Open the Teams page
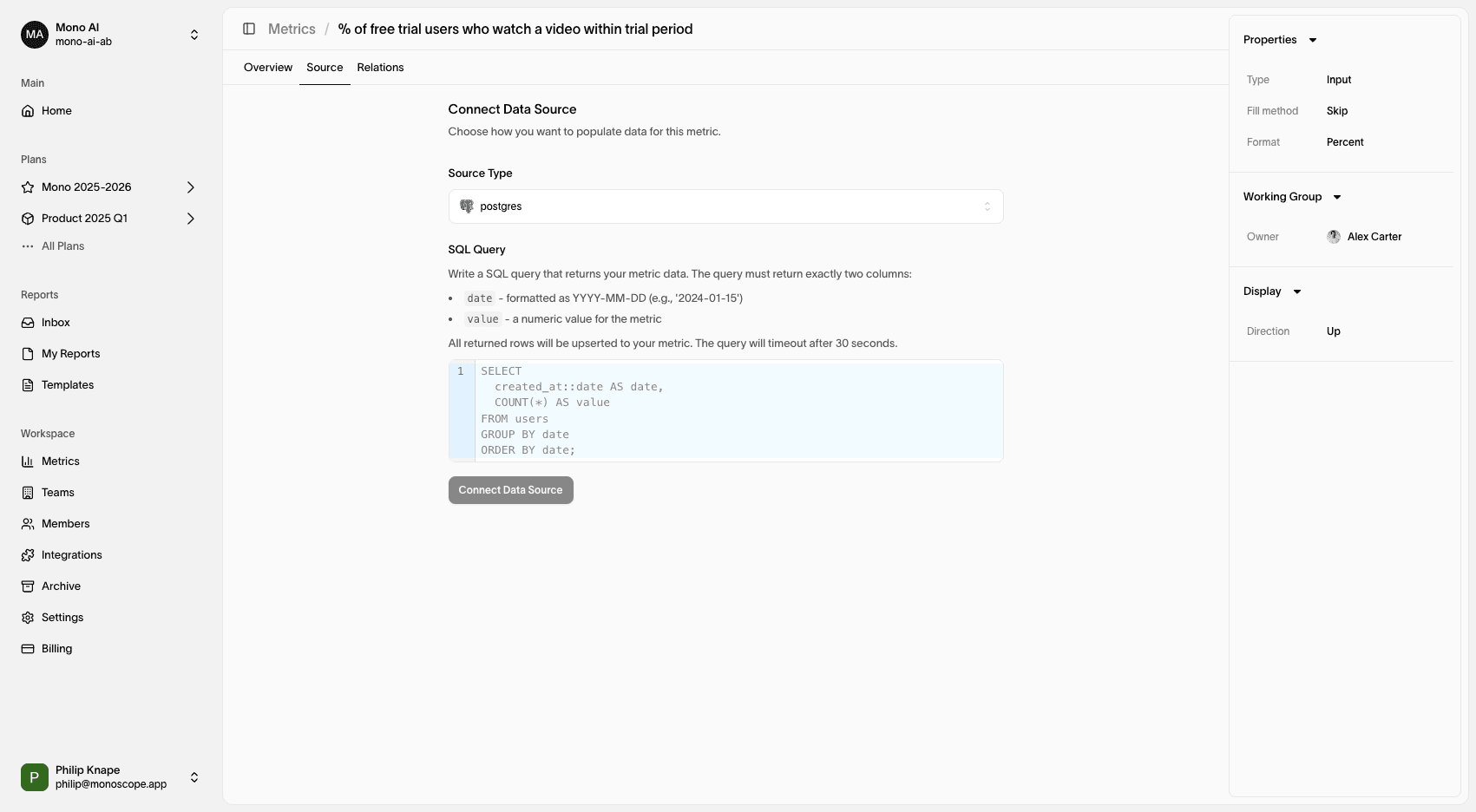 point(57,492)
